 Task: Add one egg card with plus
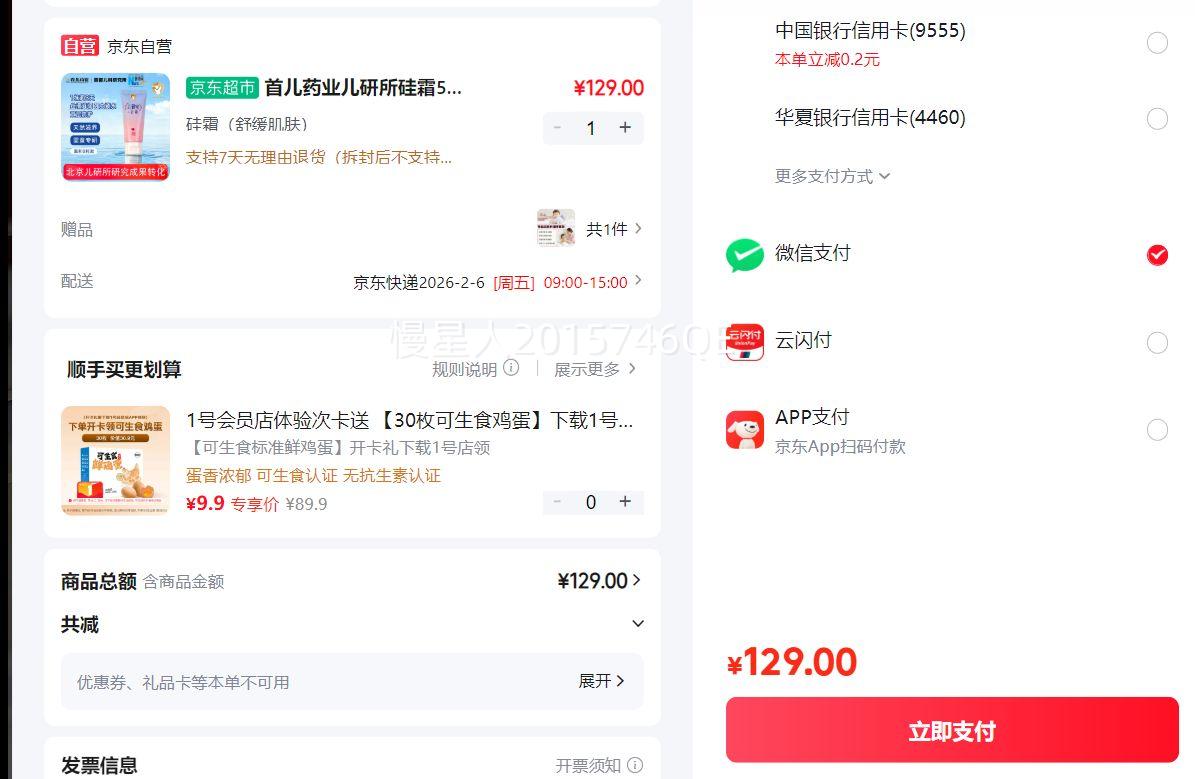pyautogui.click(x=625, y=502)
